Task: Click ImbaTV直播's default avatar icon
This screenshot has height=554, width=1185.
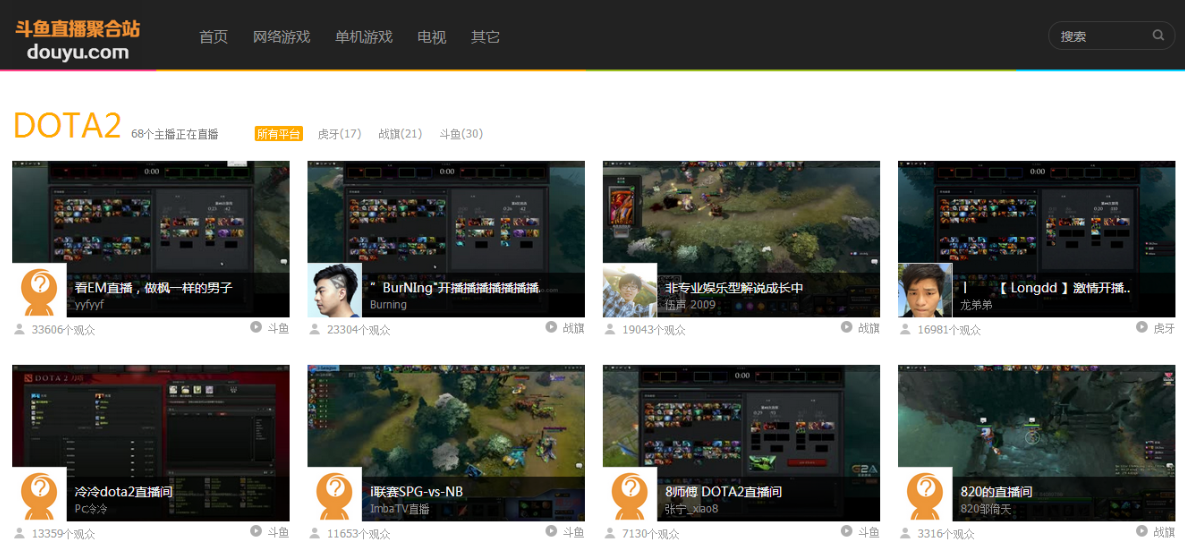Action: [x=335, y=494]
